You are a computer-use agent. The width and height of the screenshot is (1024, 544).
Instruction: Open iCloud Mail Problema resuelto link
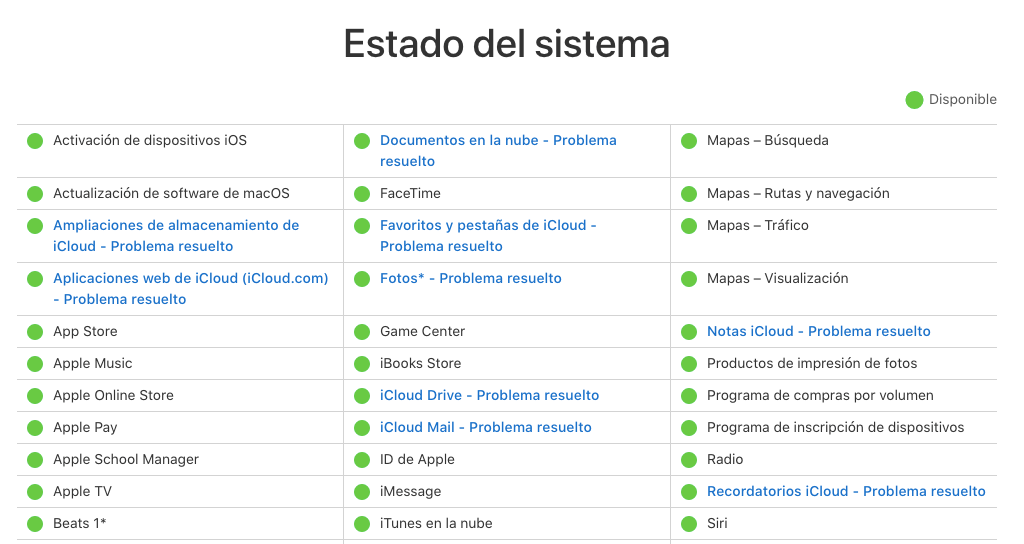point(485,427)
